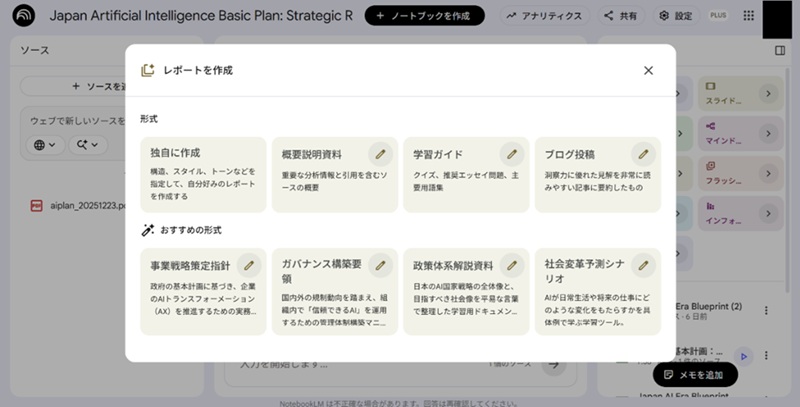This screenshot has width=800, height=407.
Task: Click the notebook title Japan Artificial Intelligence Basic Plan
Action: tap(201, 16)
